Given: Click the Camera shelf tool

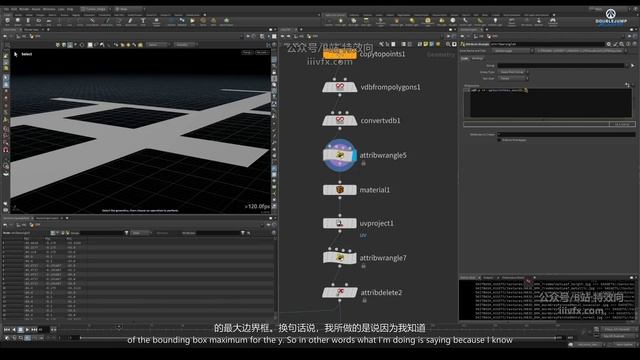Looking at the screenshot, I should [x=329, y=21].
